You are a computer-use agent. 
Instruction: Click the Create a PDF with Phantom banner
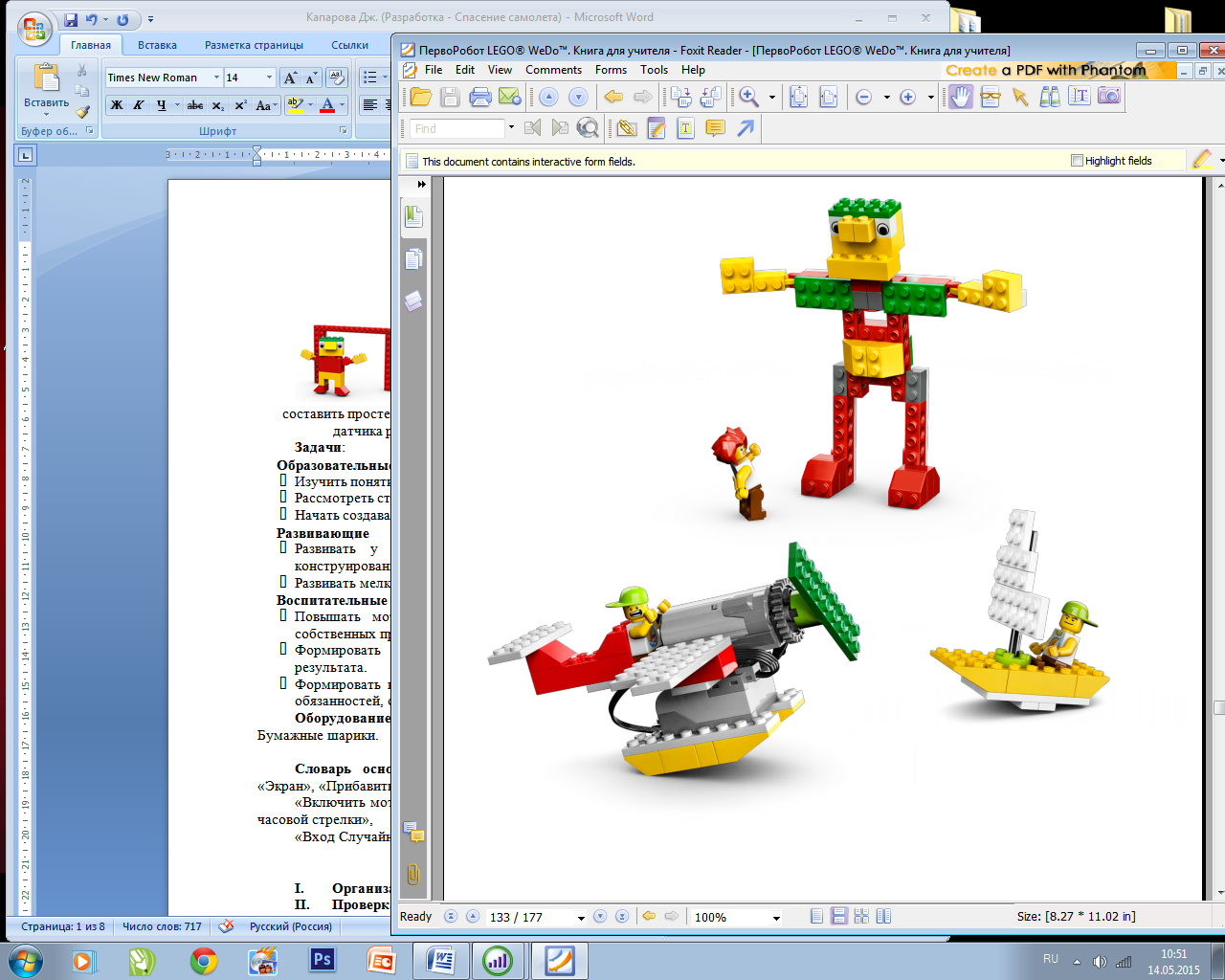(1045, 70)
